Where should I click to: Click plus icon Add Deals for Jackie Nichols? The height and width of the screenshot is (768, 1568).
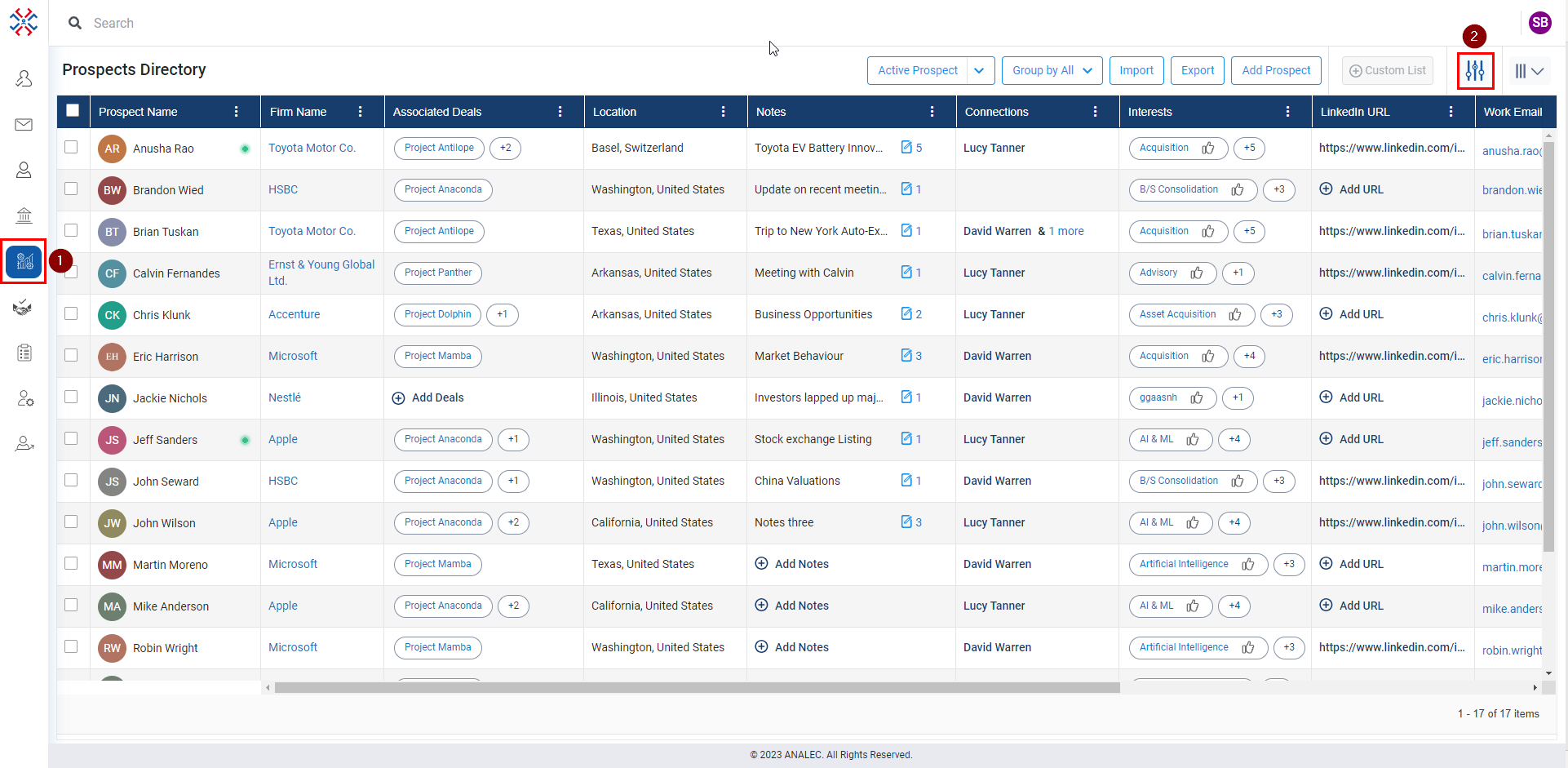click(399, 398)
